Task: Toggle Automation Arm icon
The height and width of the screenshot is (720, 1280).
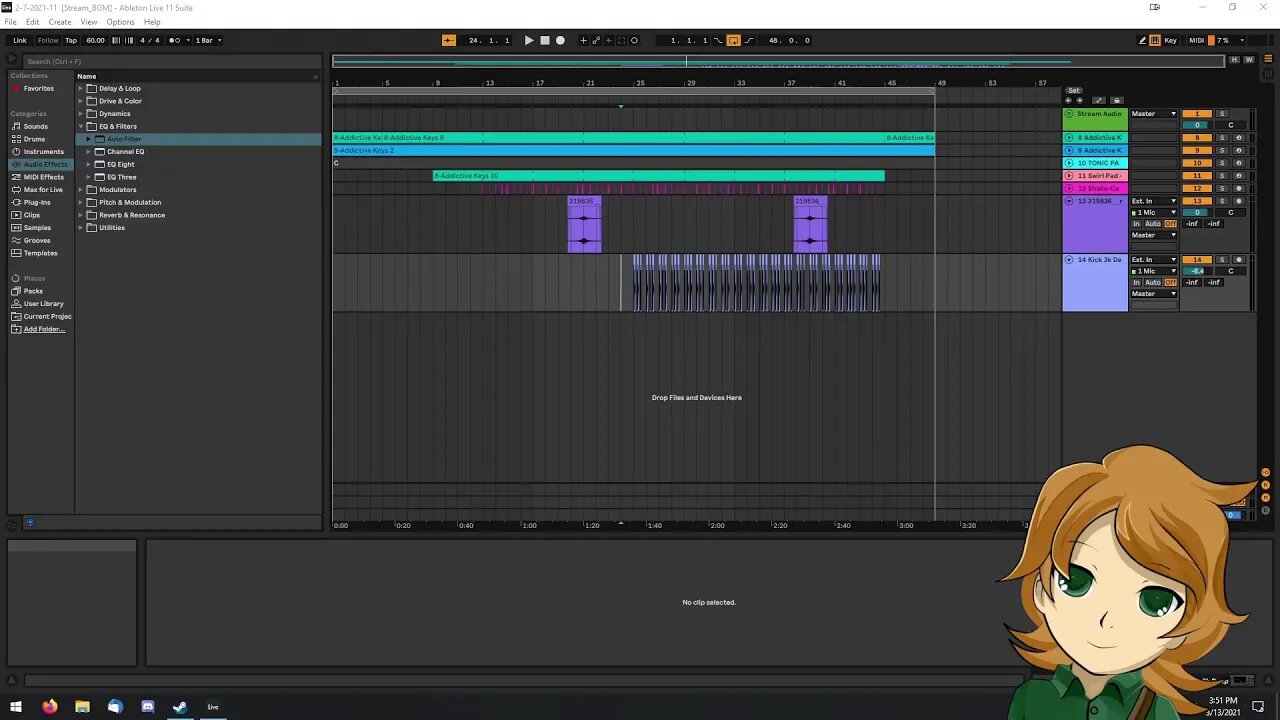Action: pyautogui.click(x=596, y=40)
